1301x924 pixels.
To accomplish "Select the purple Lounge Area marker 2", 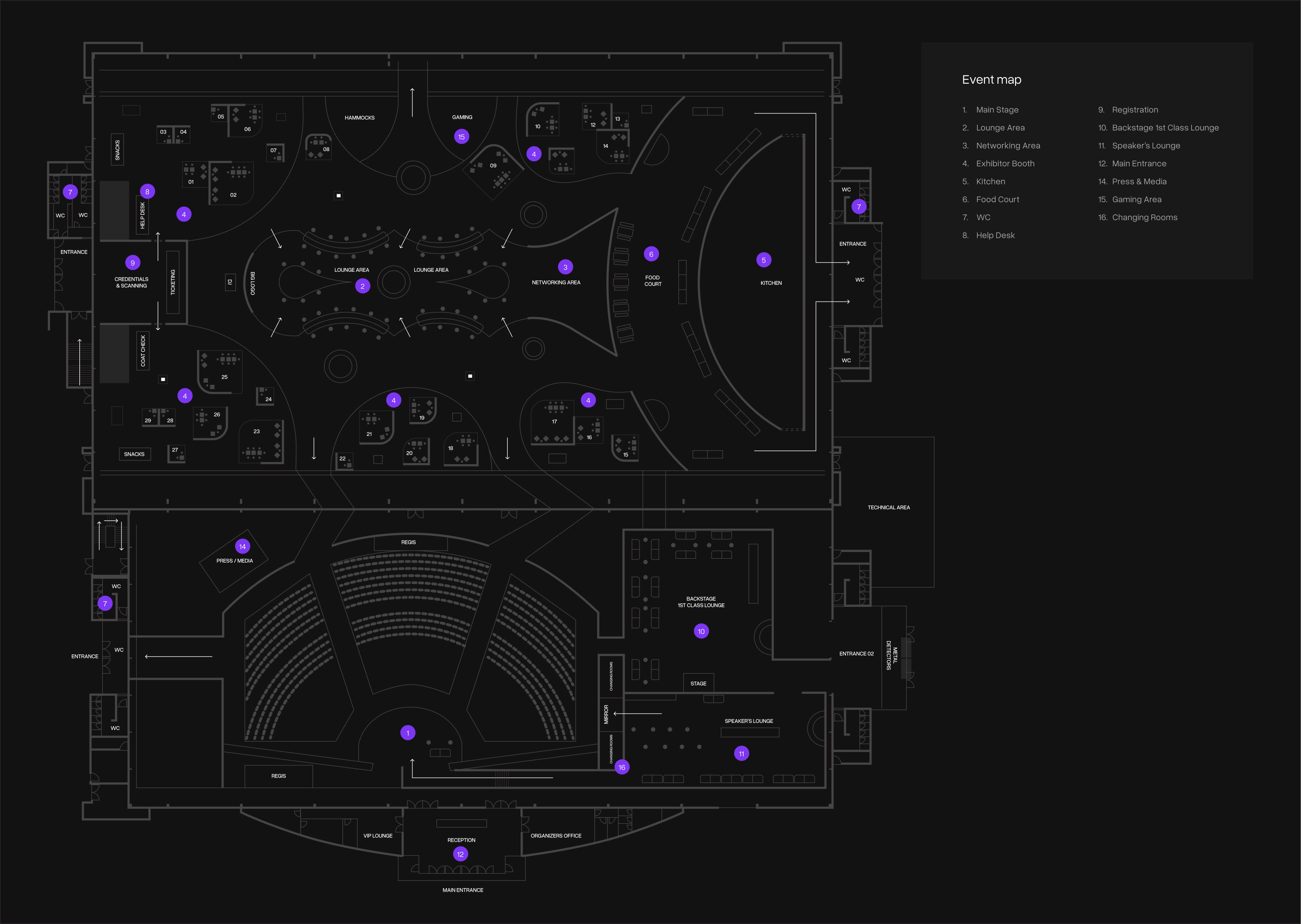I will tap(362, 286).
